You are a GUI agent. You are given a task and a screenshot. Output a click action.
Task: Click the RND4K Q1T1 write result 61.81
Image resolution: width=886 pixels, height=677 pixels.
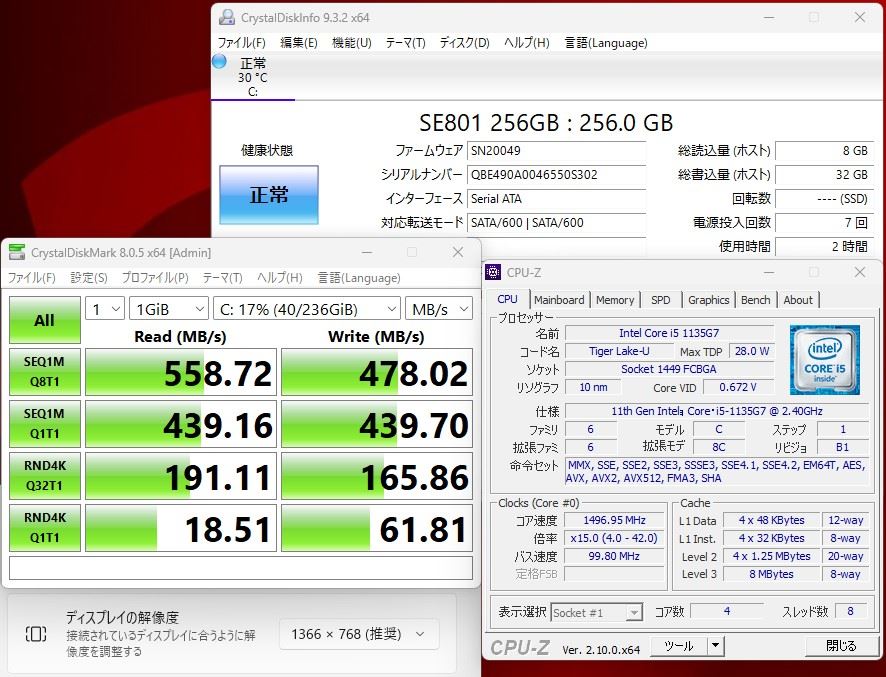point(377,528)
